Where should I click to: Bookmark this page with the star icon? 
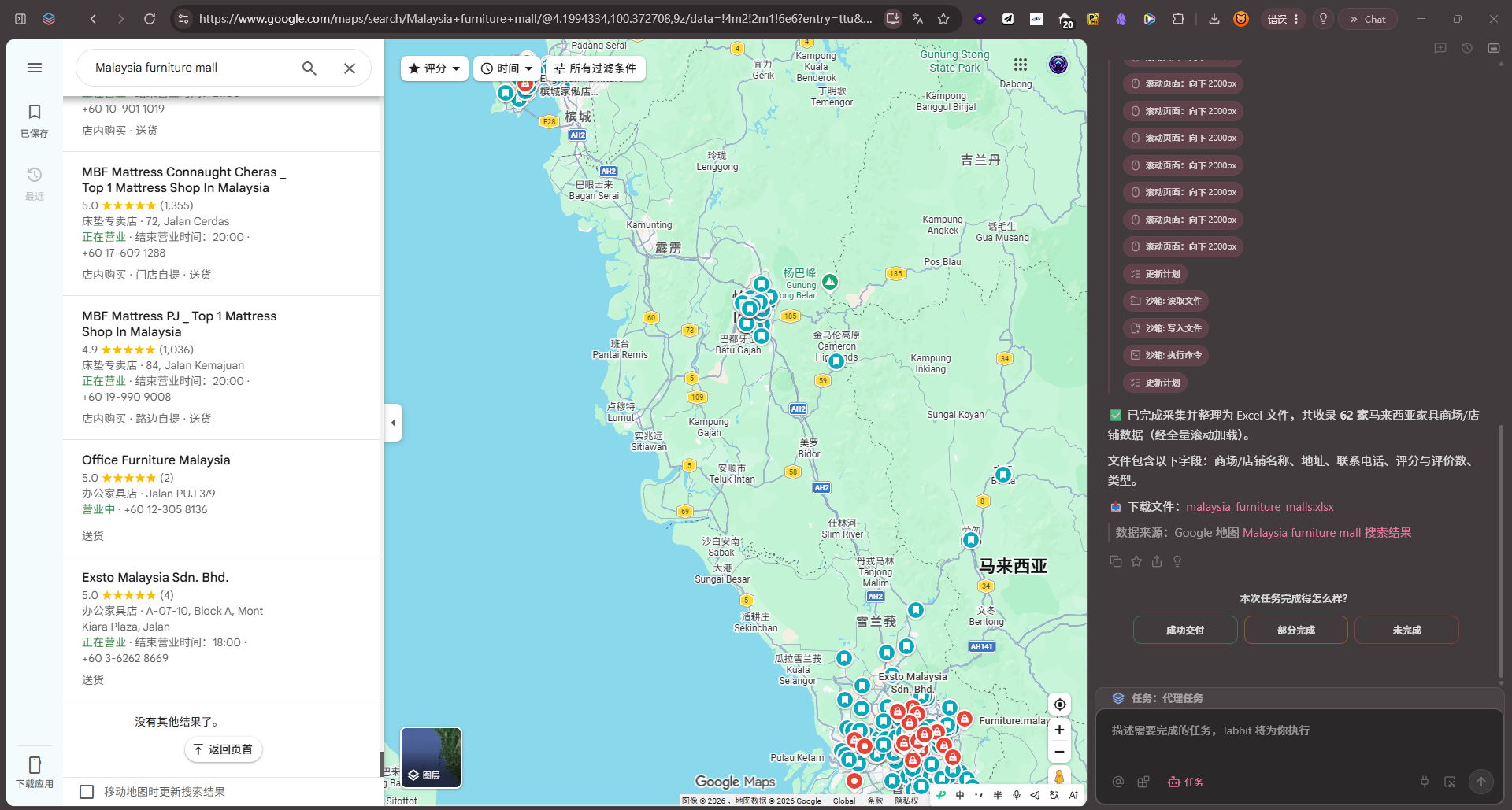(943, 19)
